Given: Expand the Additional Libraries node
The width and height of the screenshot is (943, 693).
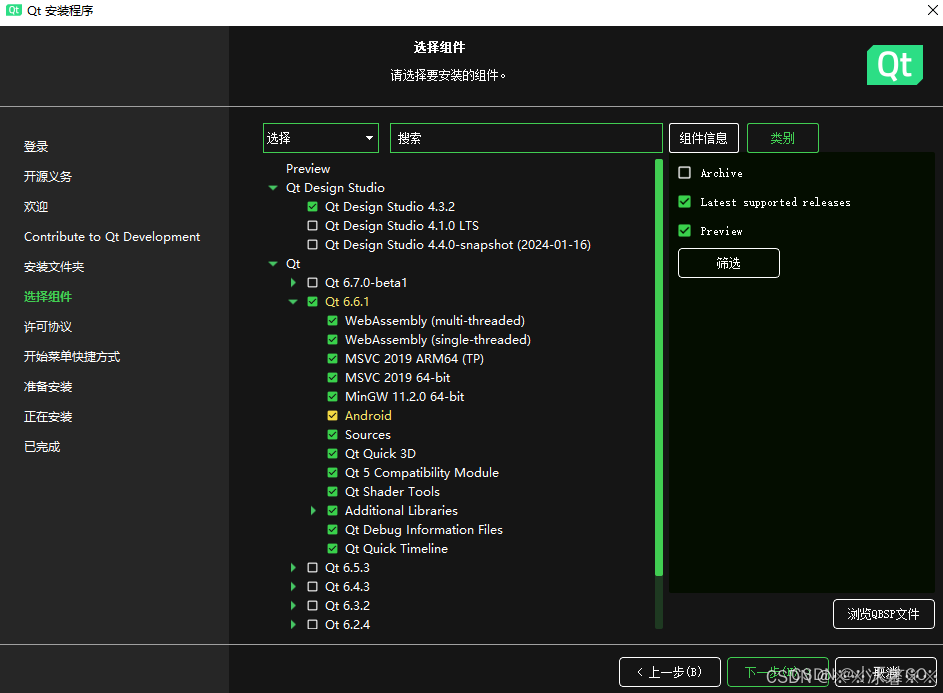Looking at the screenshot, I should pyautogui.click(x=313, y=511).
